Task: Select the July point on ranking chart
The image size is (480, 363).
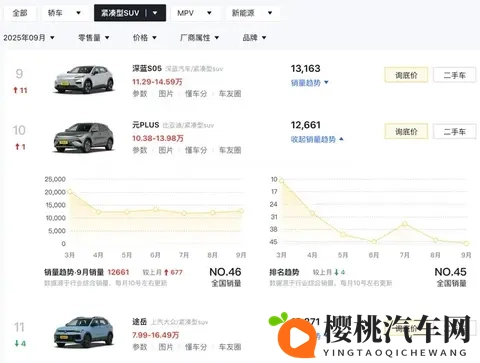Action: click(x=405, y=224)
